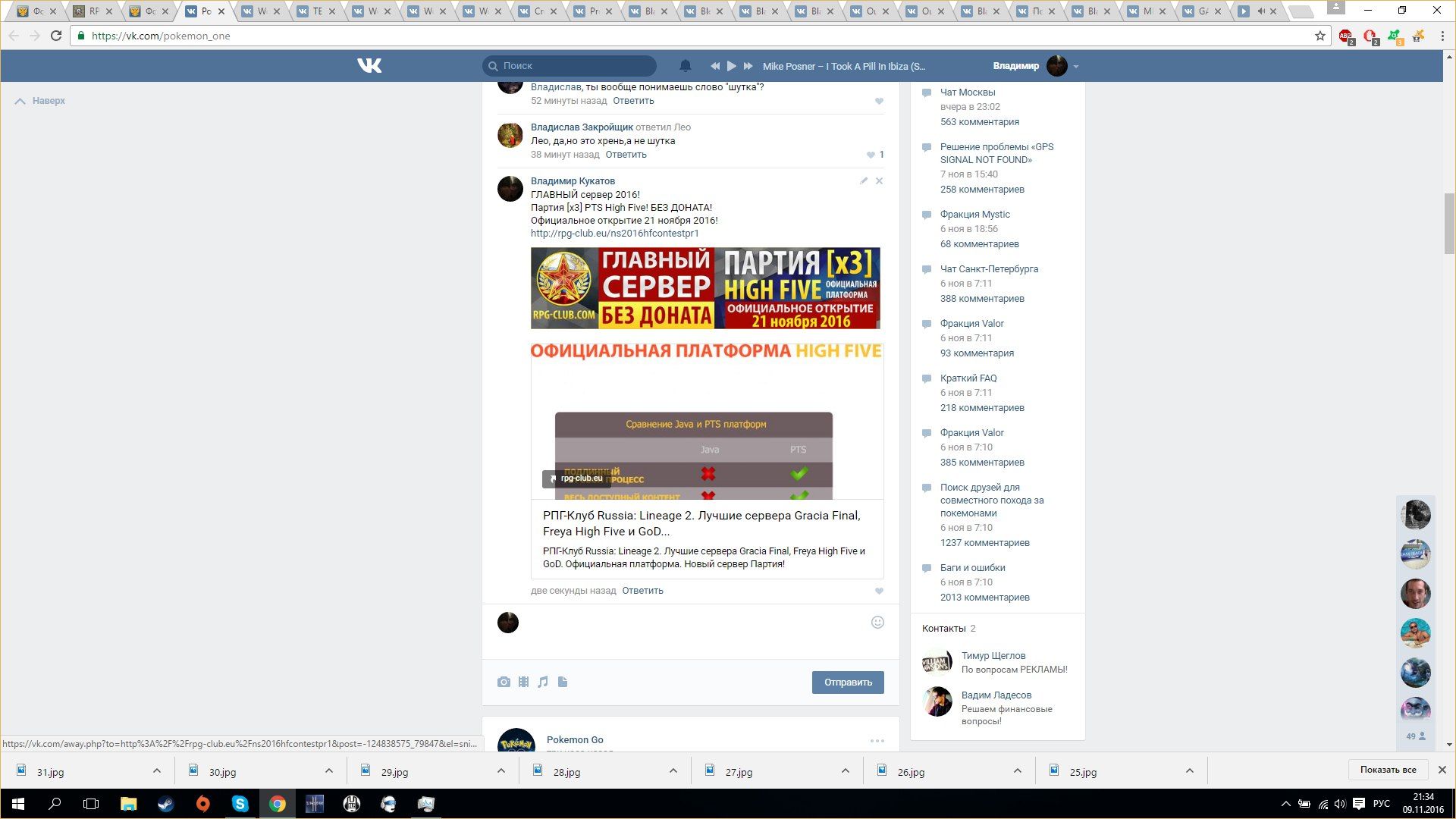Open the emoji smiley picker
The height and width of the screenshot is (819, 1456).
coord(877,623)
